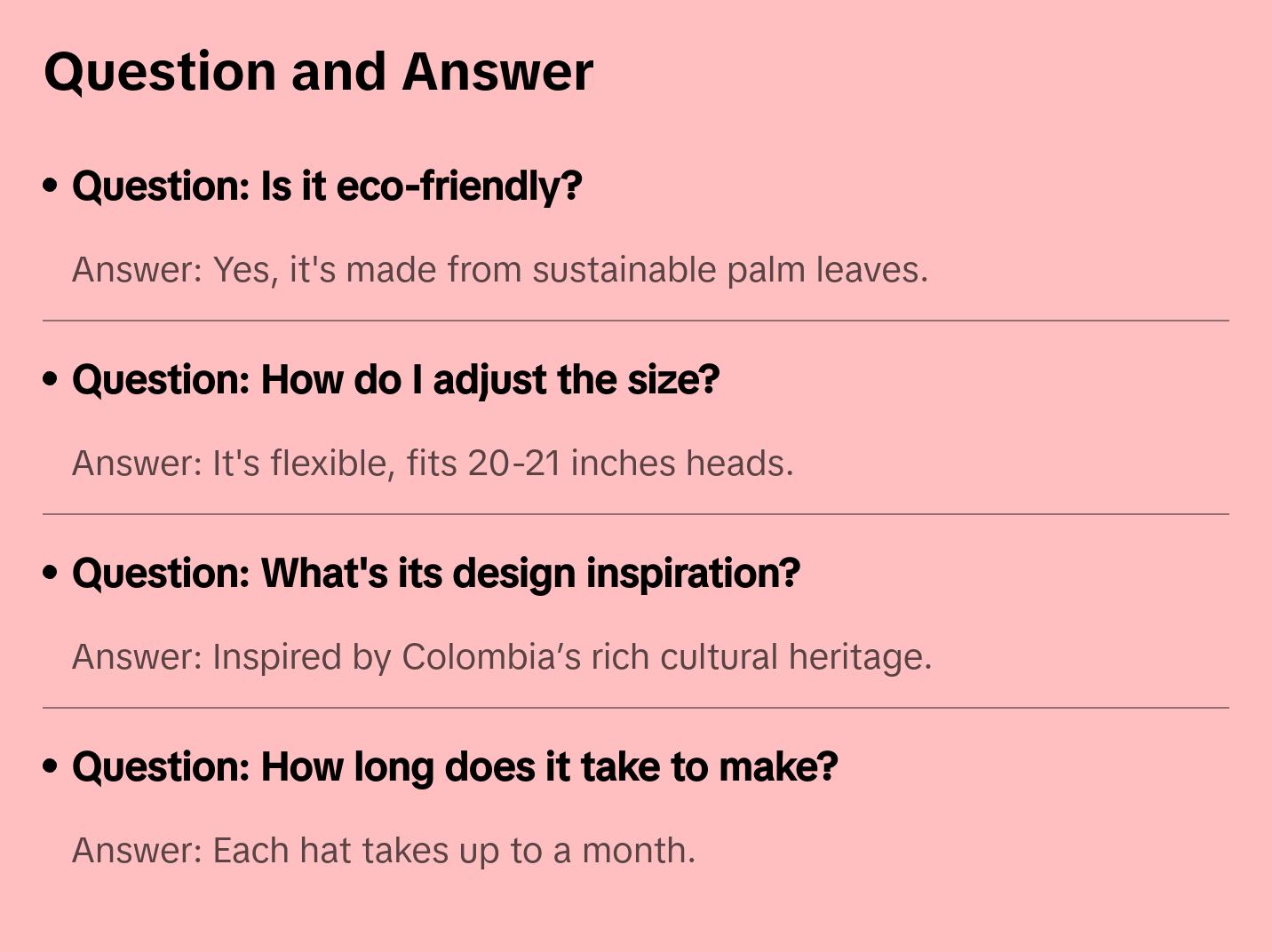
Task: Click the answer "Each hat takes up to a month"
Action: [384, 851]
